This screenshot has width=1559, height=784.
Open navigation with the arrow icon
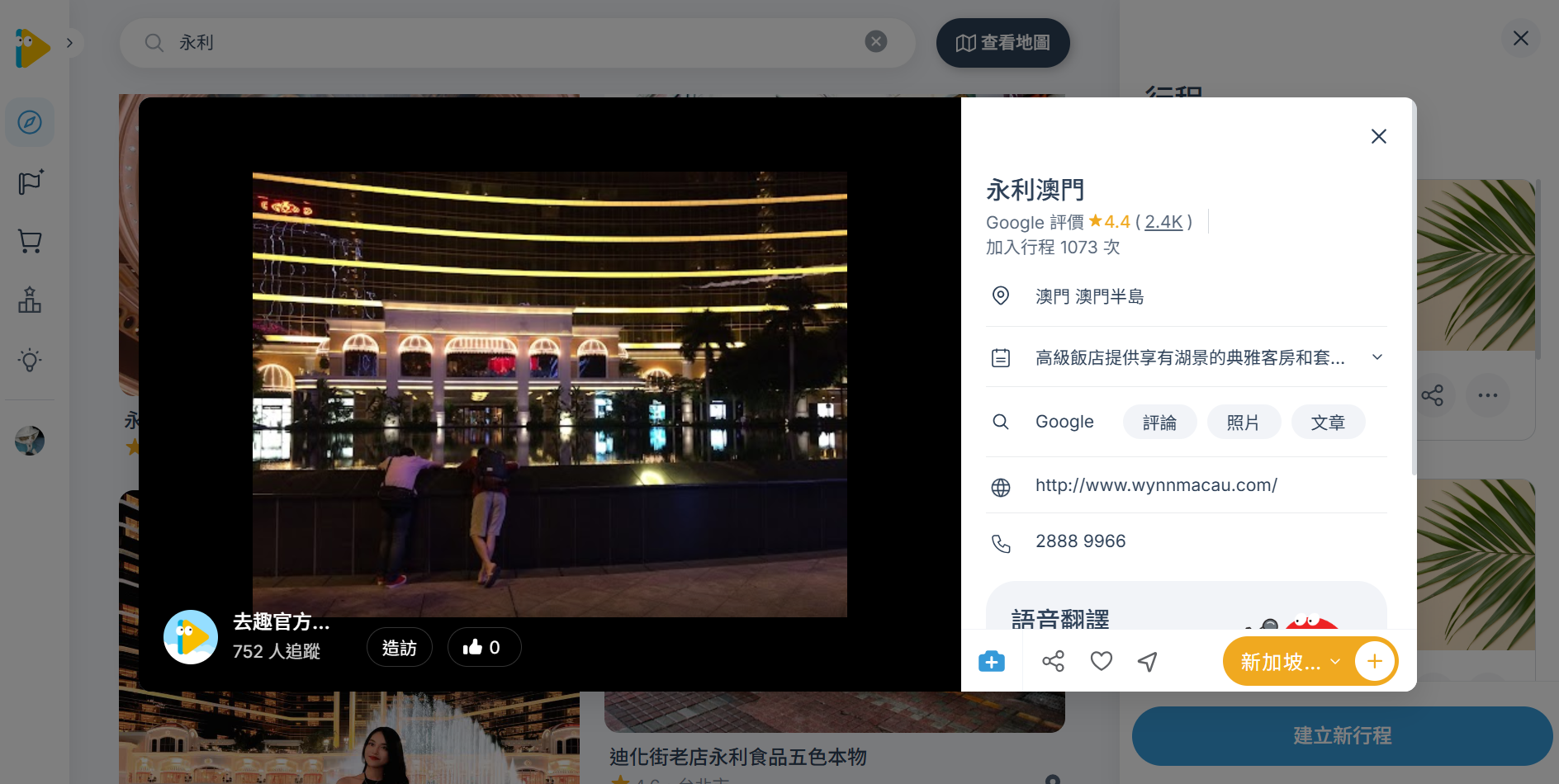(x=1148, y=661)
